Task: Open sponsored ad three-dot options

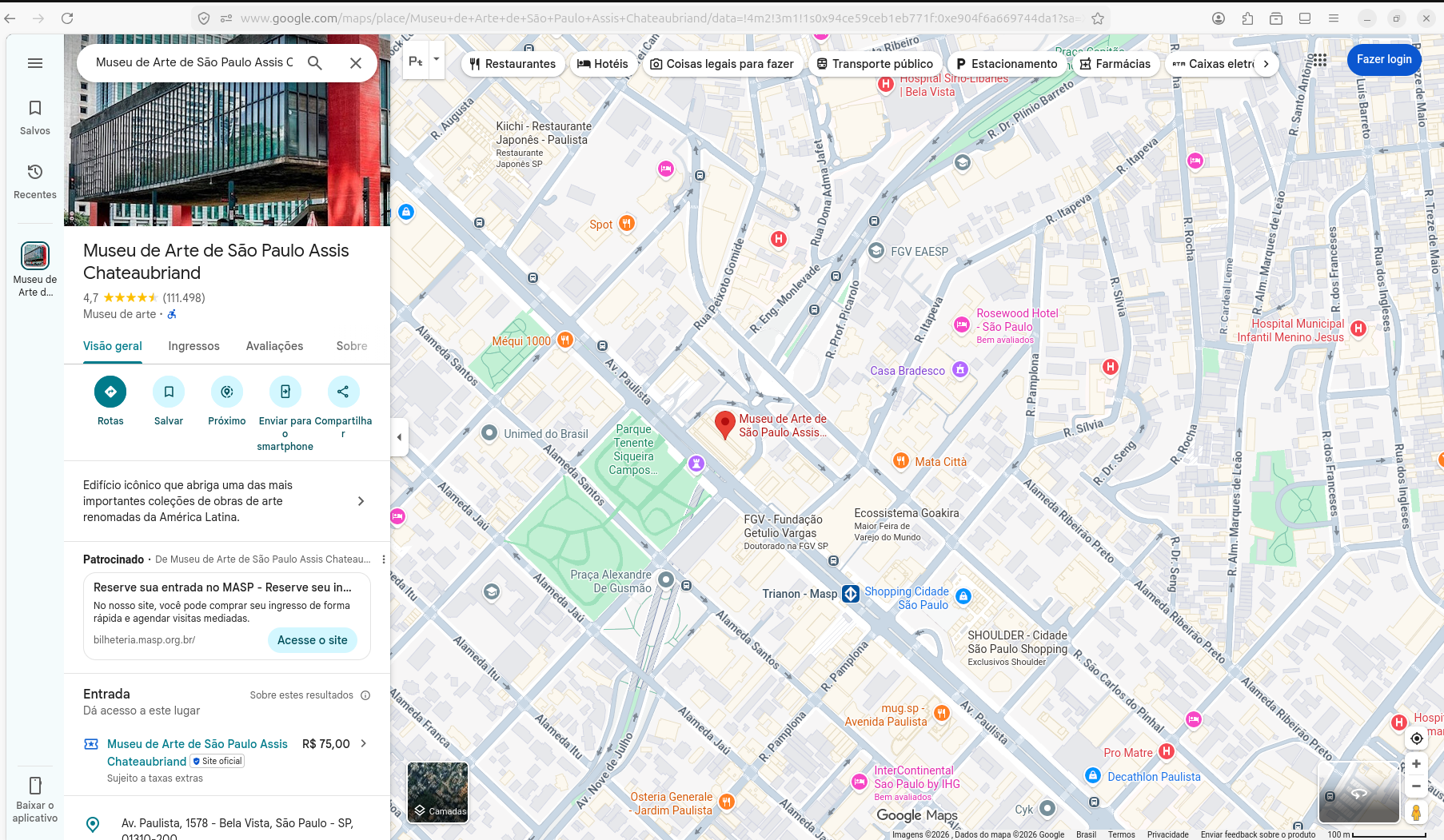Action: click(x=384, y=559)
